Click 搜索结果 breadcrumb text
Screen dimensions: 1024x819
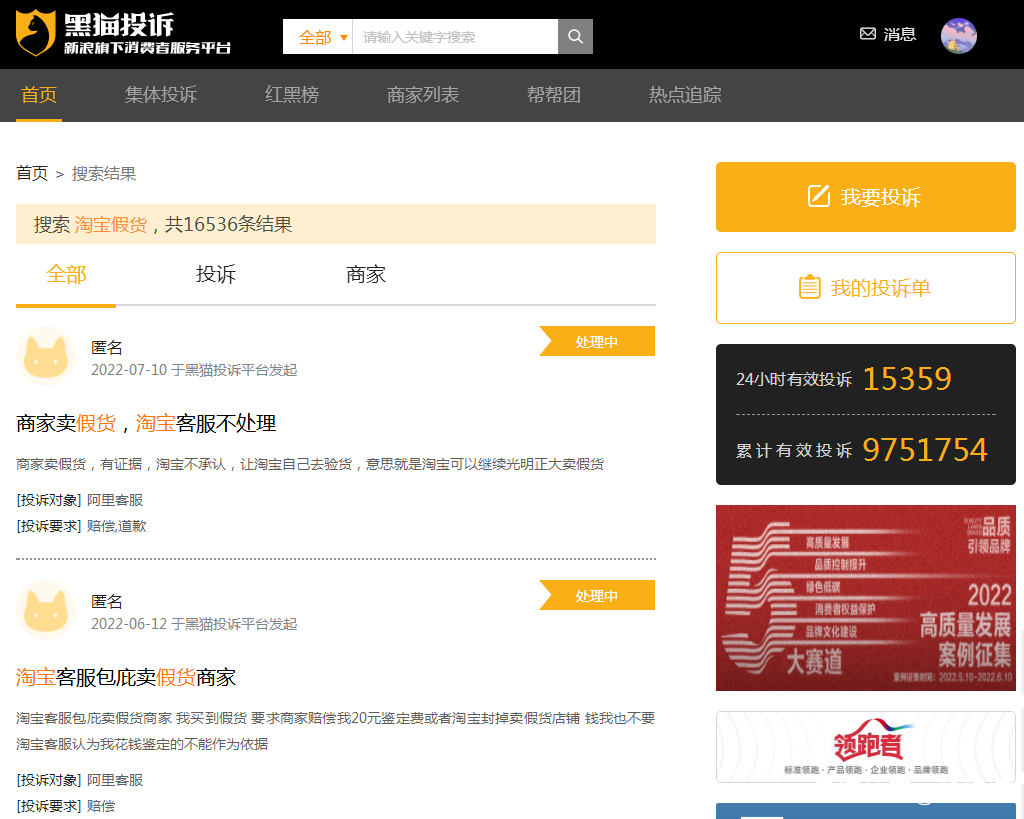point(104,173)
